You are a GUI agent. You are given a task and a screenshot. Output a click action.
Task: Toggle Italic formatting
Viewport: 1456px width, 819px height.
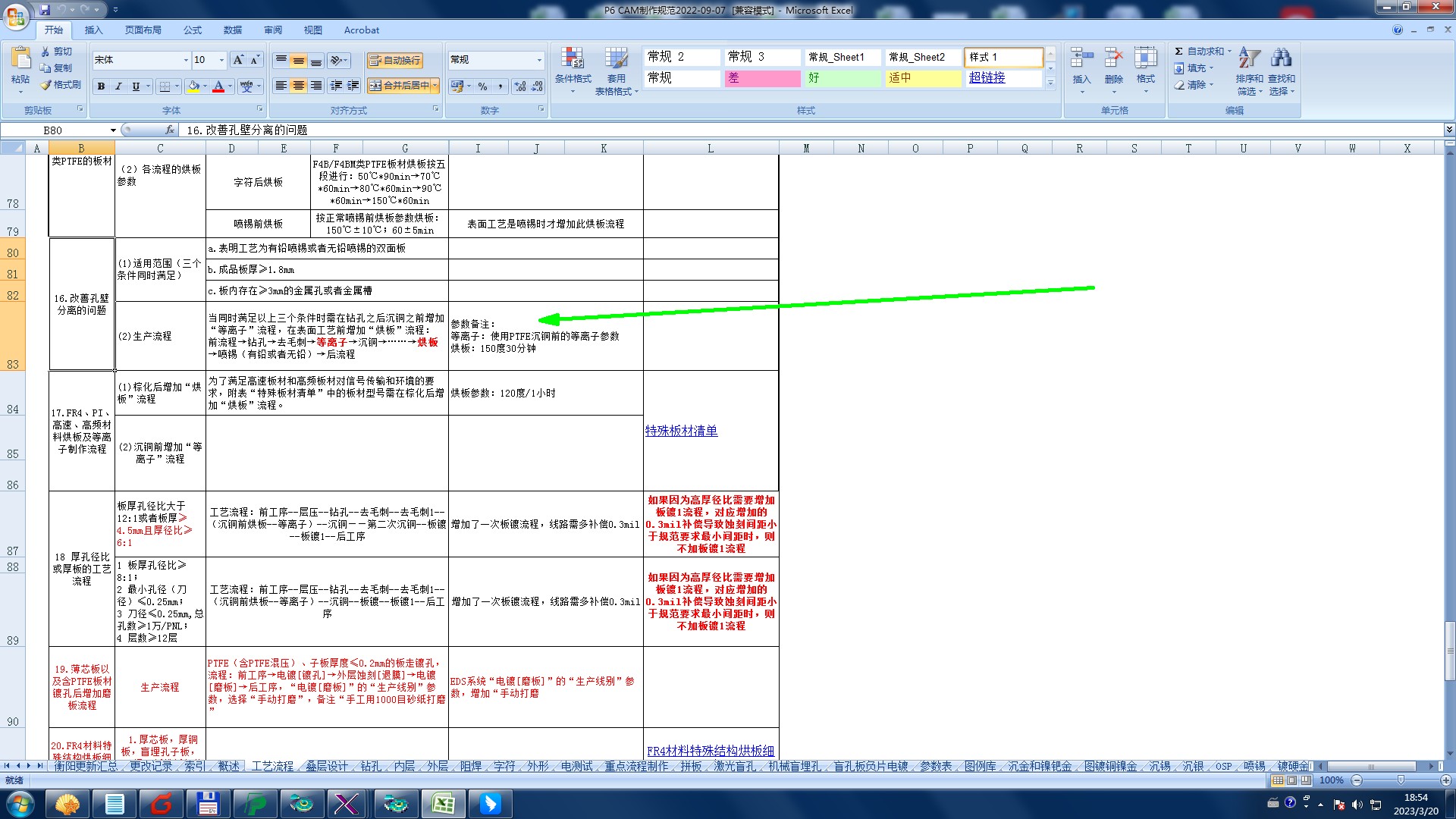click(x=118, y=86)
